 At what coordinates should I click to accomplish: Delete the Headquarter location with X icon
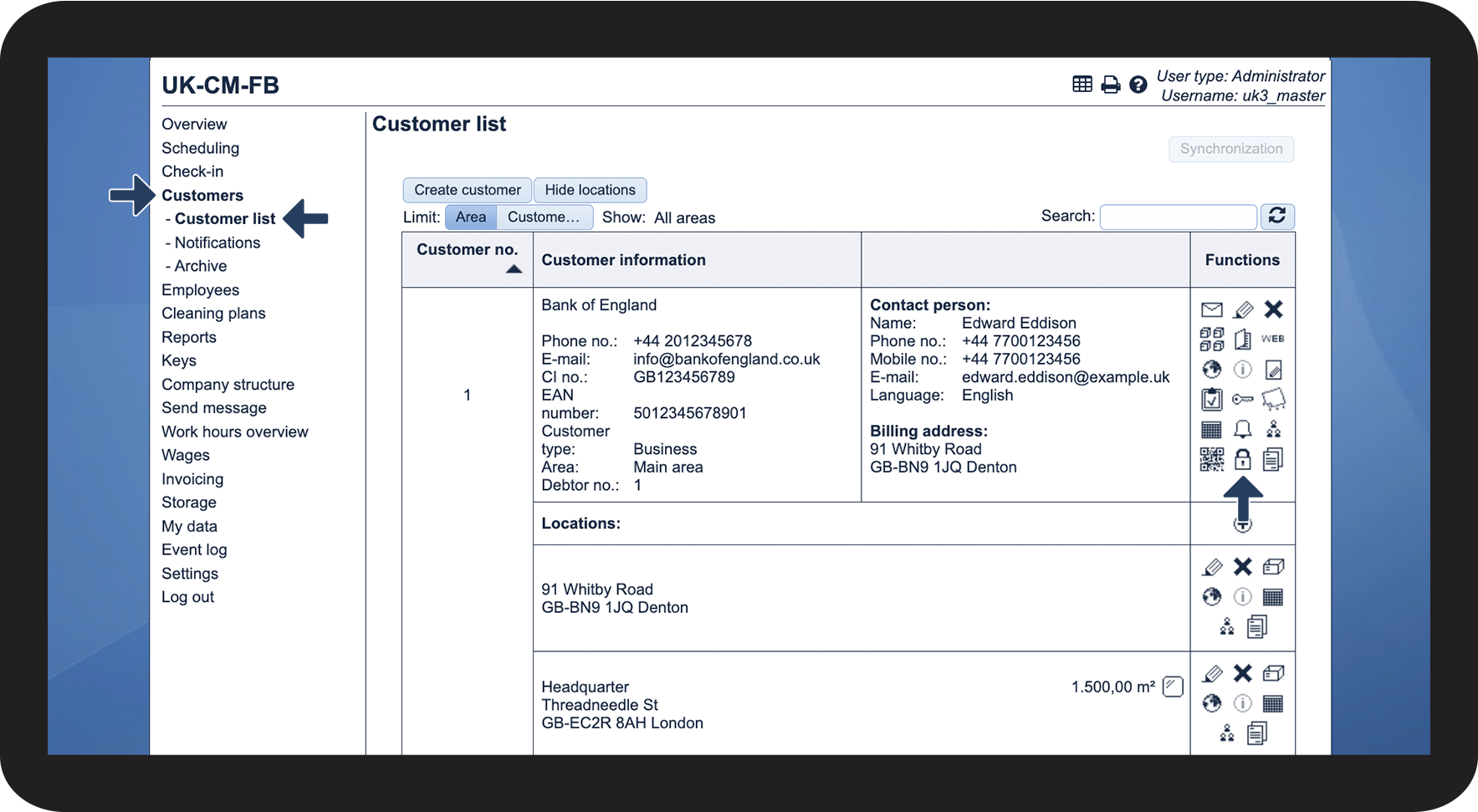1243,673
